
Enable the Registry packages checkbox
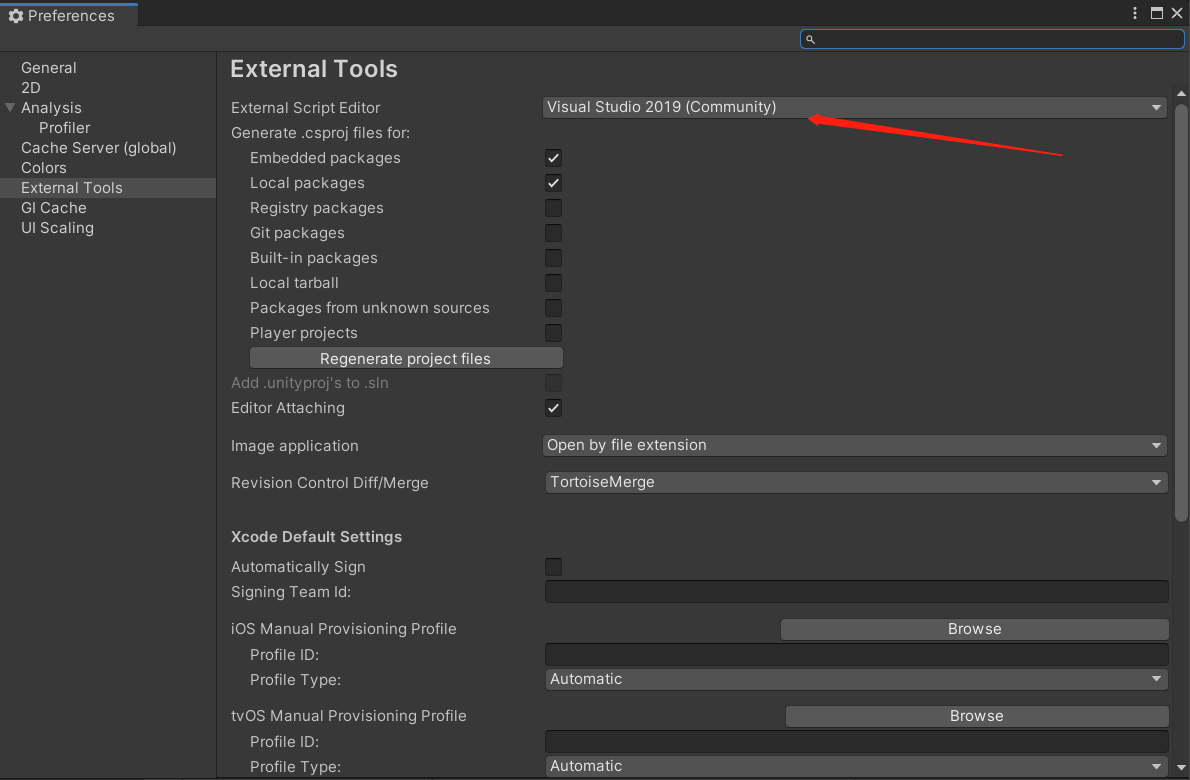click(553, 207)
